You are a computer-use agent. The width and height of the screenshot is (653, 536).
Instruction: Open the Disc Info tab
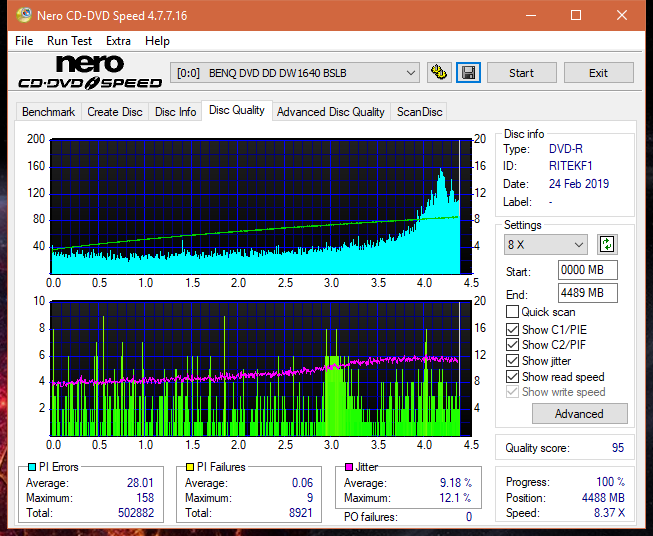pyautogui.click(x=175, y=112)
